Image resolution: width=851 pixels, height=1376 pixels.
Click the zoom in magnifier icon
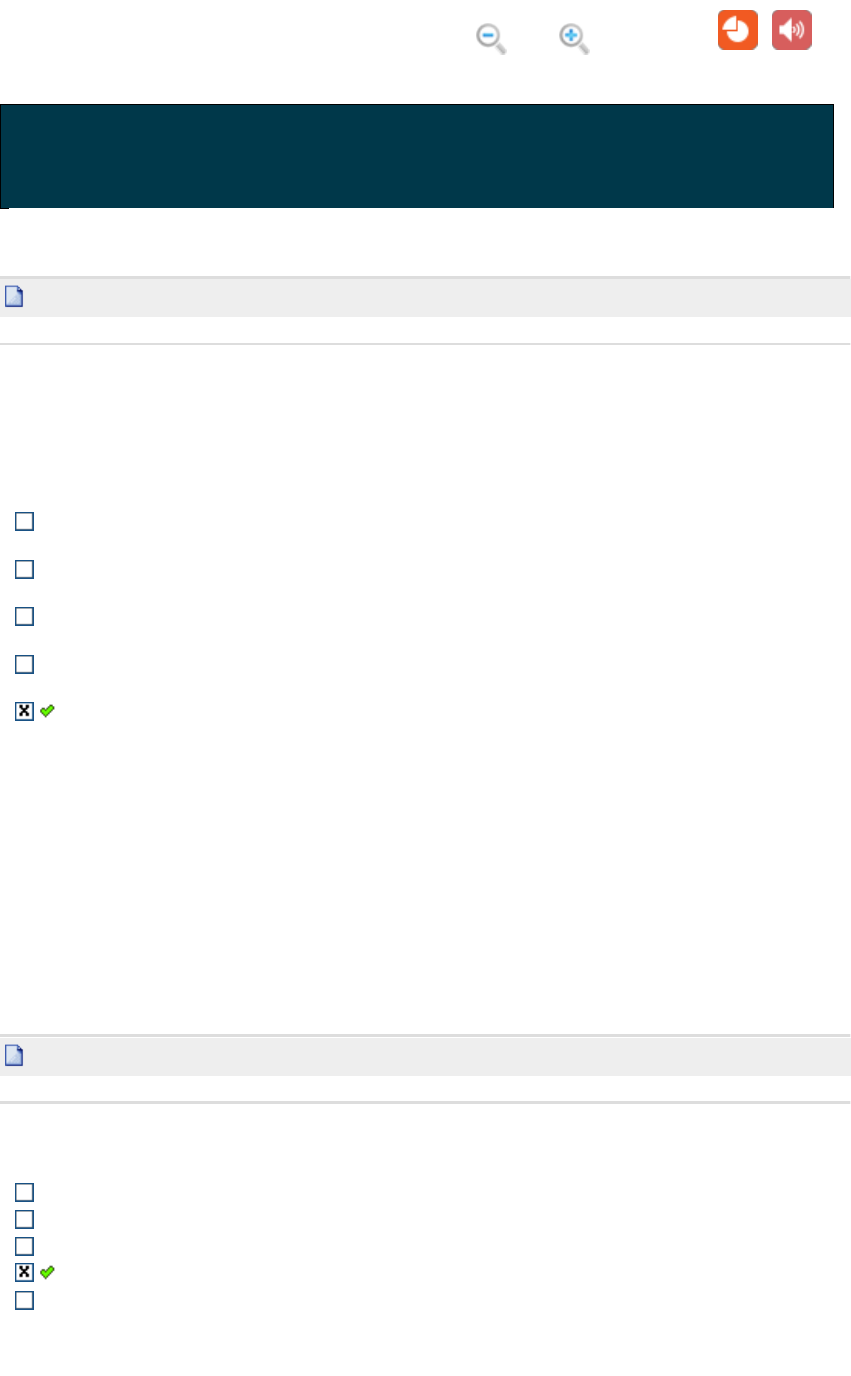(x=572, y=38)
